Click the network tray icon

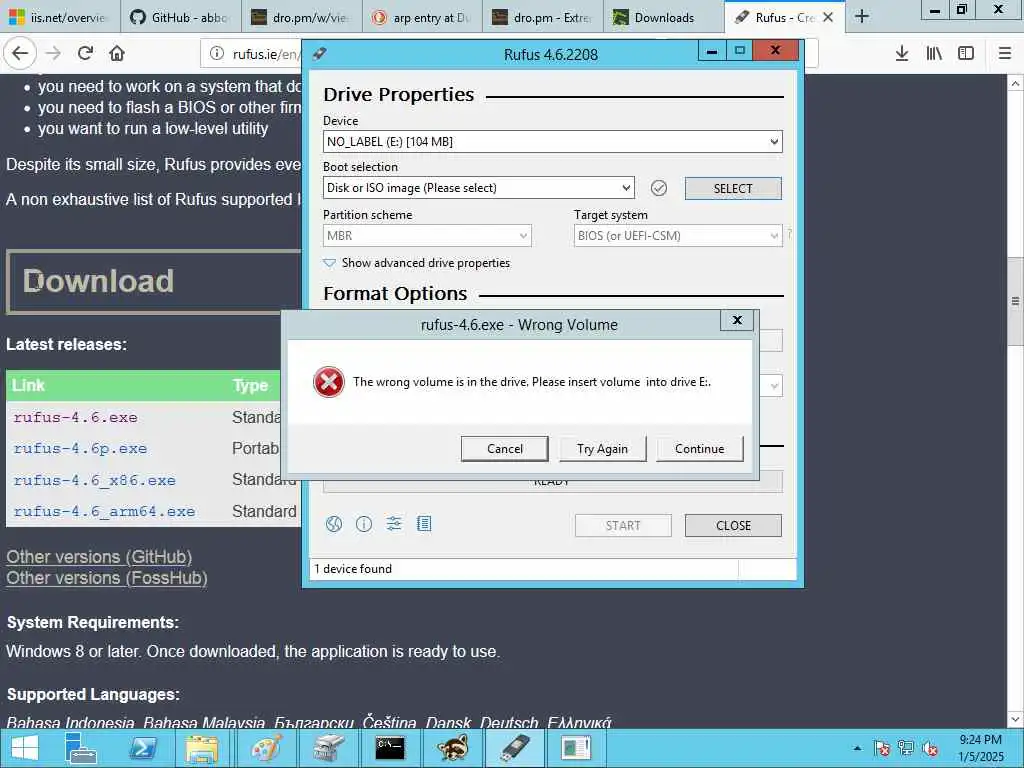coord(906,748)
